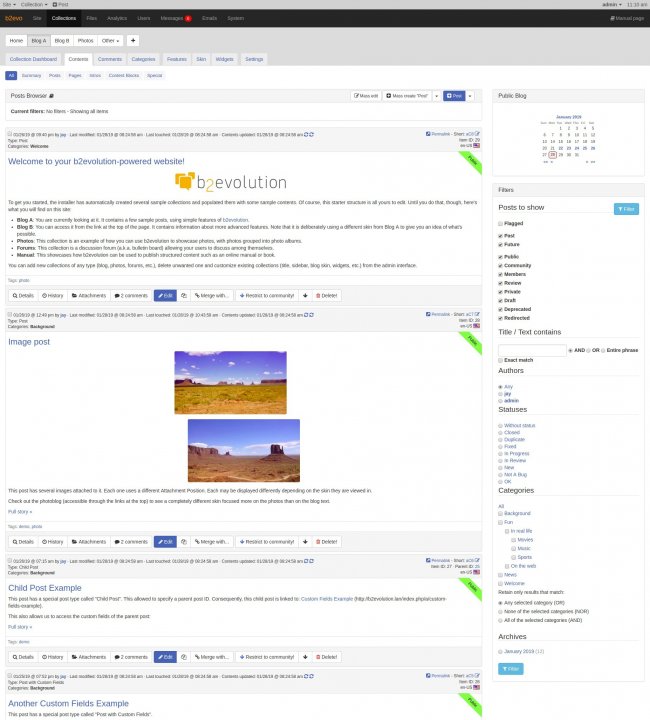Click the Messages unread badge
650x720 pixels.
coord(188,18)
